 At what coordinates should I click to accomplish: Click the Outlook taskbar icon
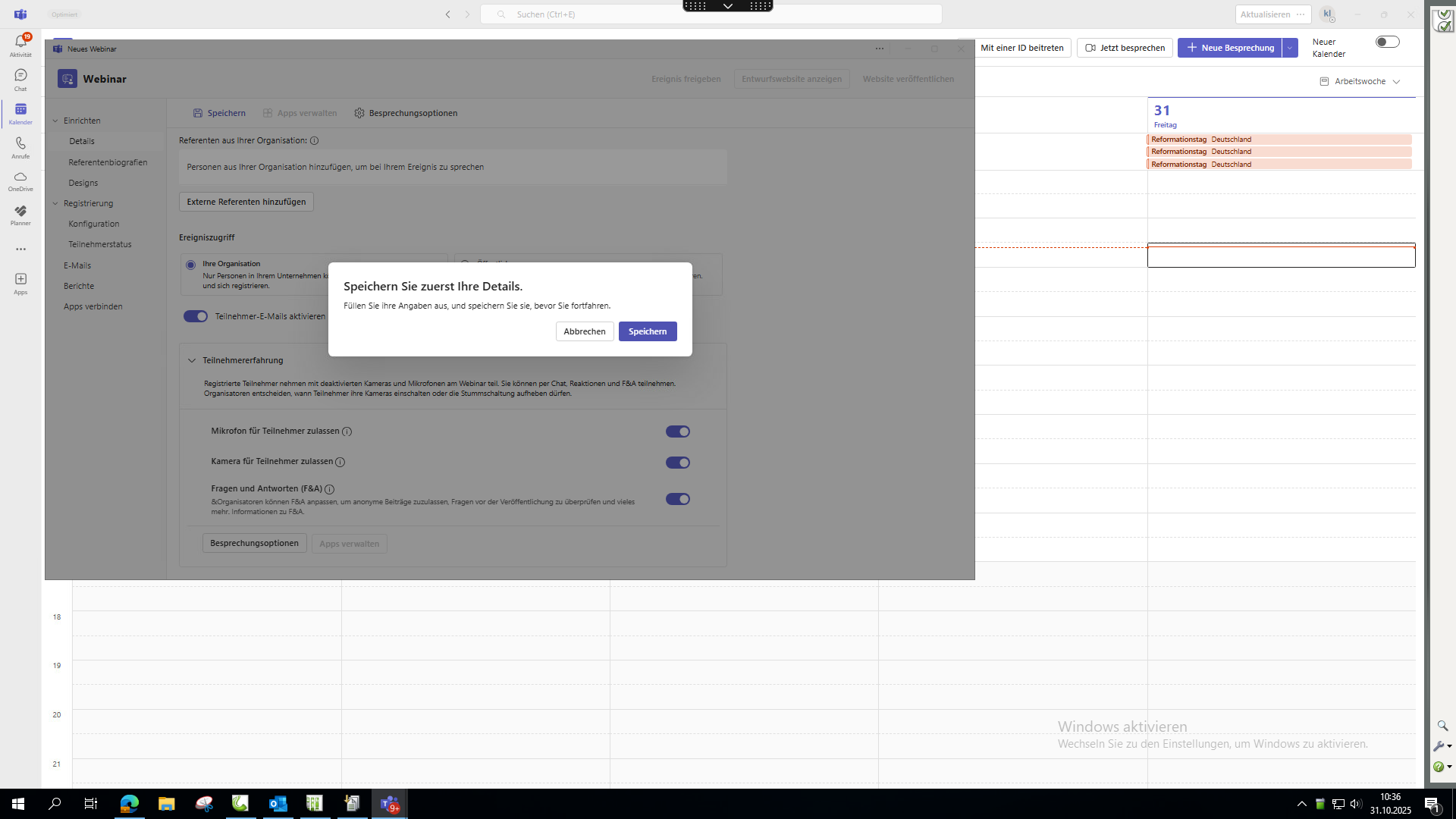tap(278, 804)
